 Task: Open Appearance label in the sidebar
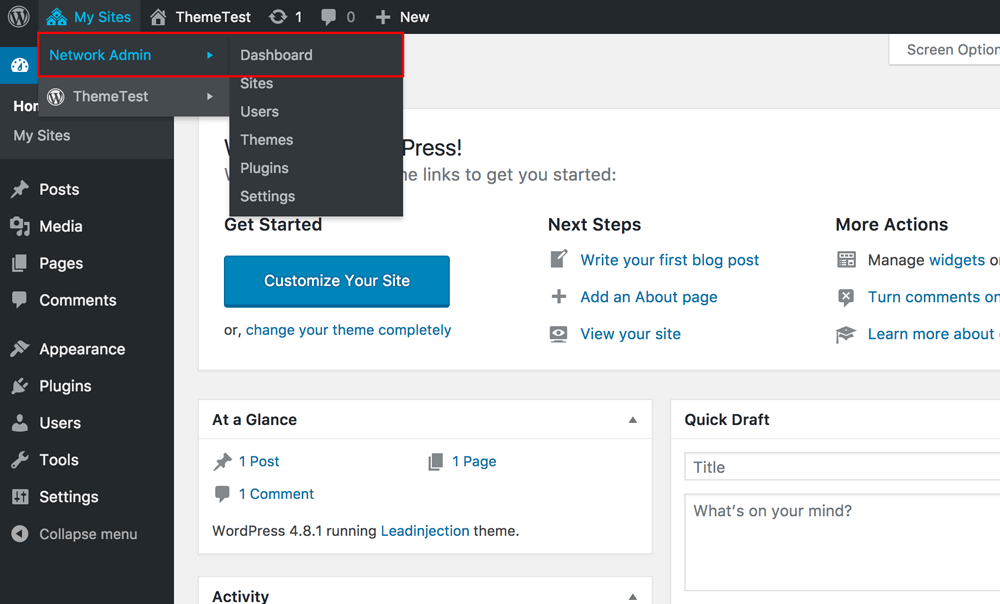point(82,349)
